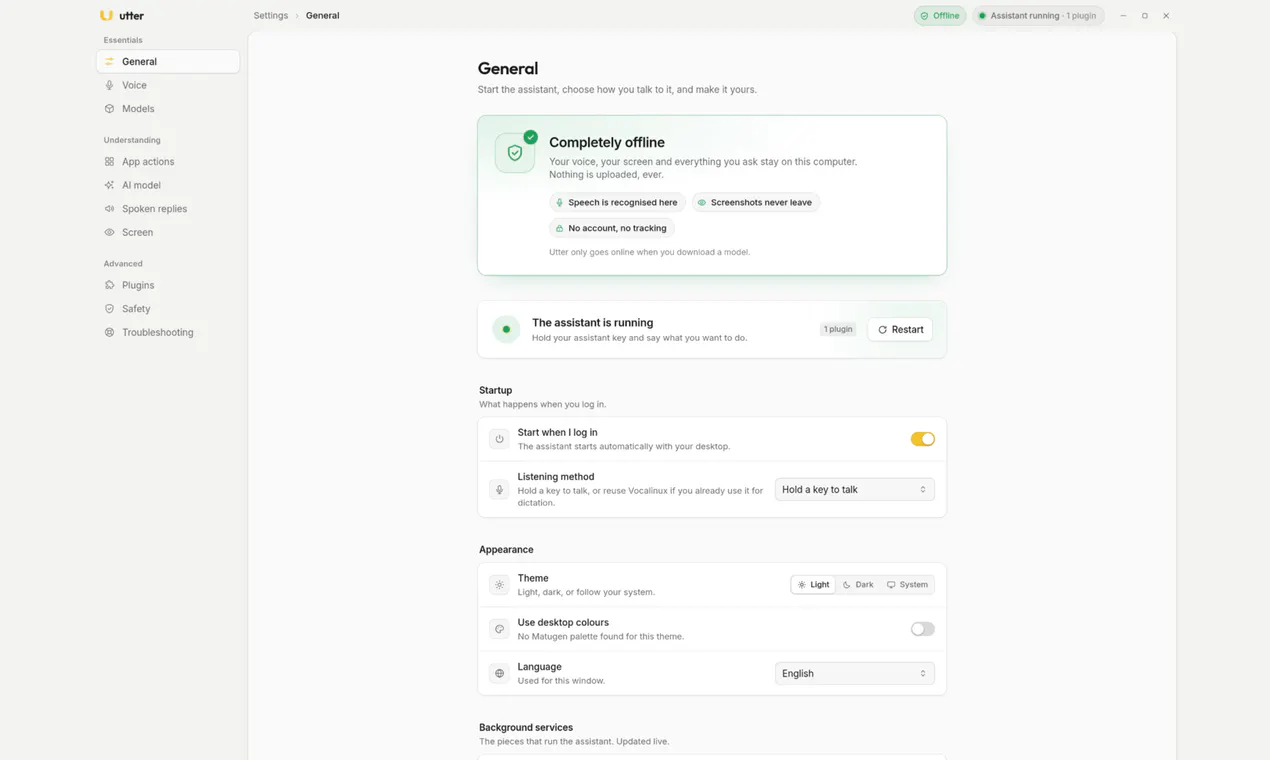Click the General sliders icon in sidebar
Screen dimensions: 1270x760
(109, 62)
